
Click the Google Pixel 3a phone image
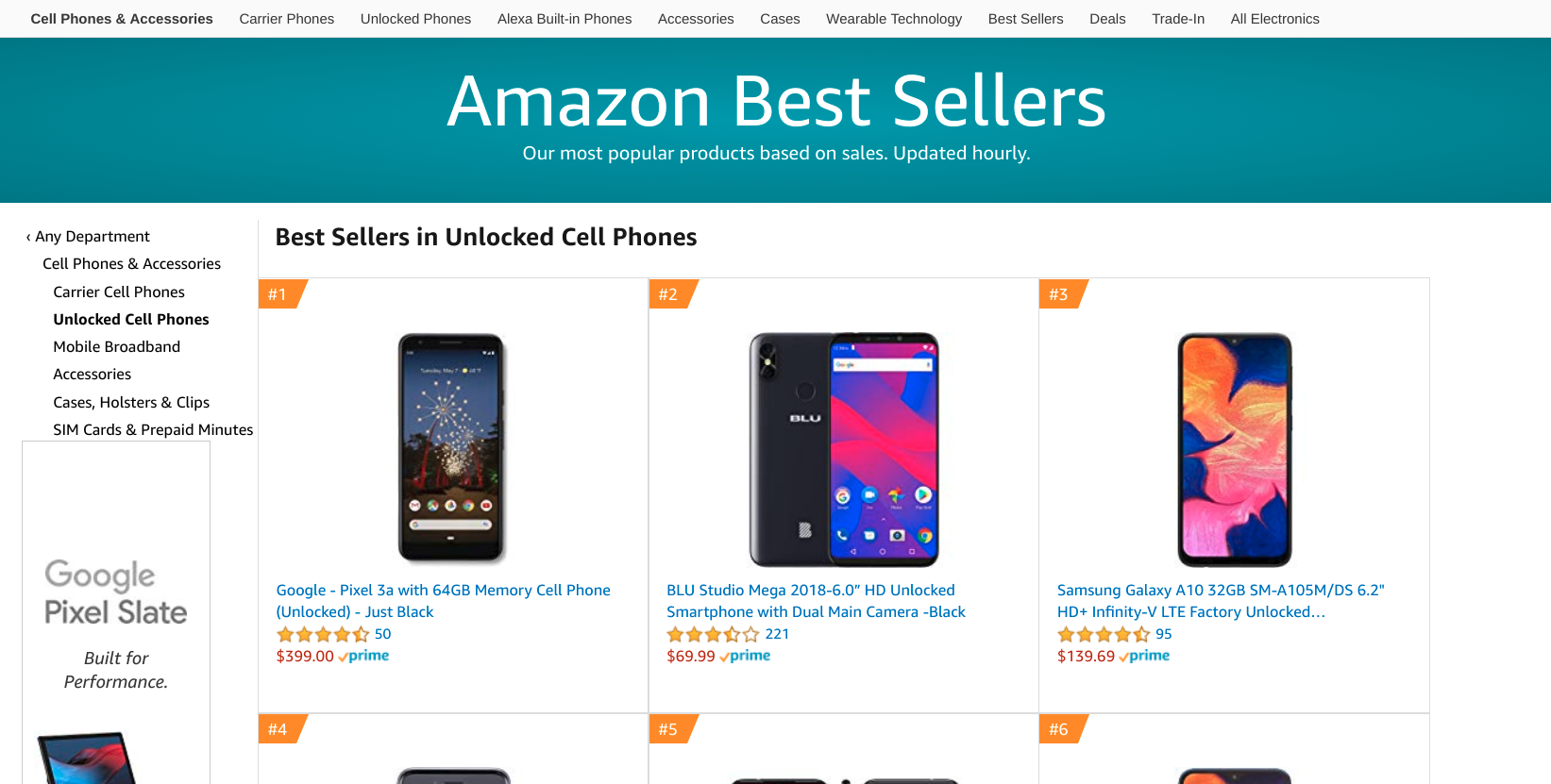[451, 449]
